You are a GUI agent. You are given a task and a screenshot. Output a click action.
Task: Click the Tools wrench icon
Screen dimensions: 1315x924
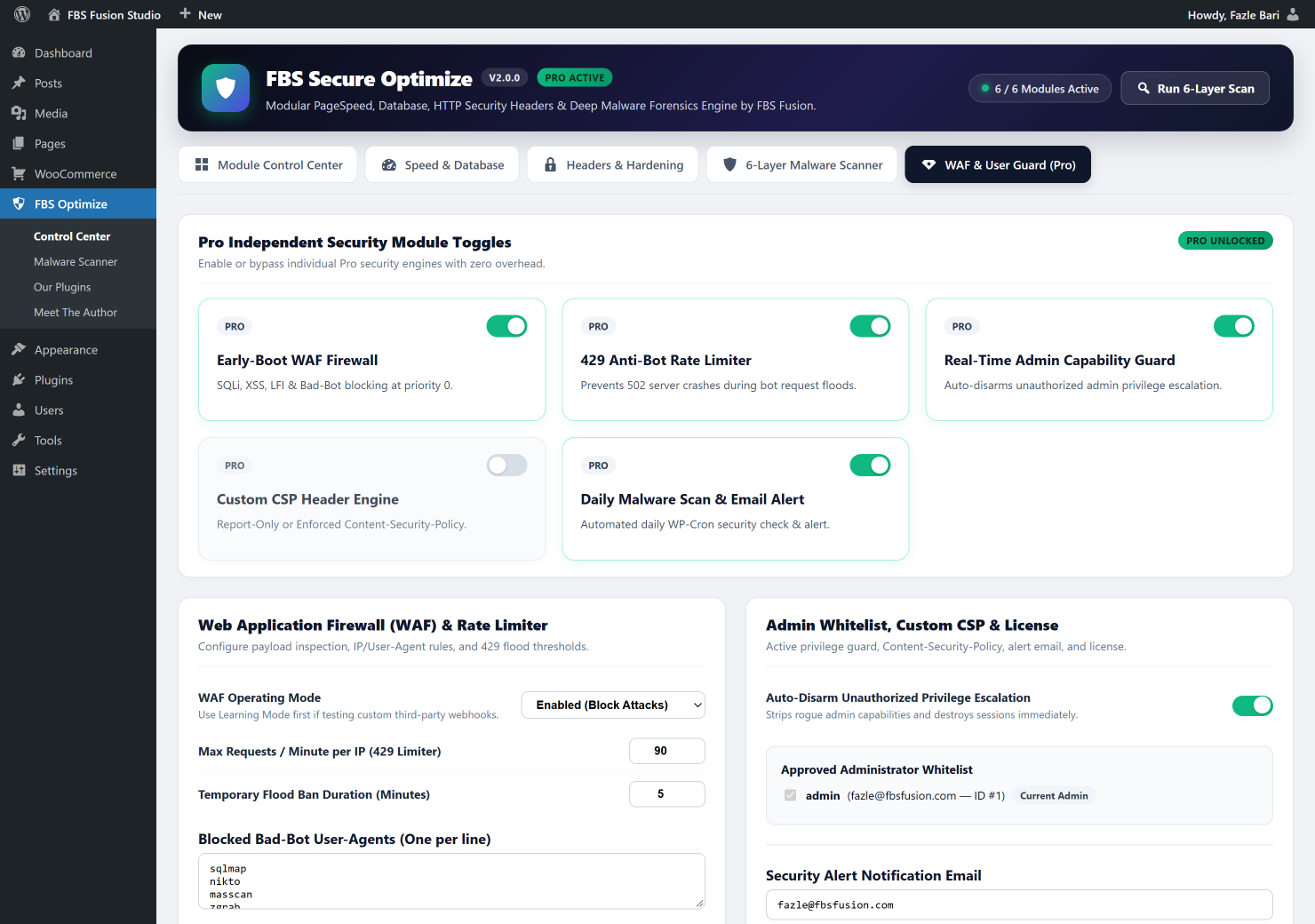19,440
